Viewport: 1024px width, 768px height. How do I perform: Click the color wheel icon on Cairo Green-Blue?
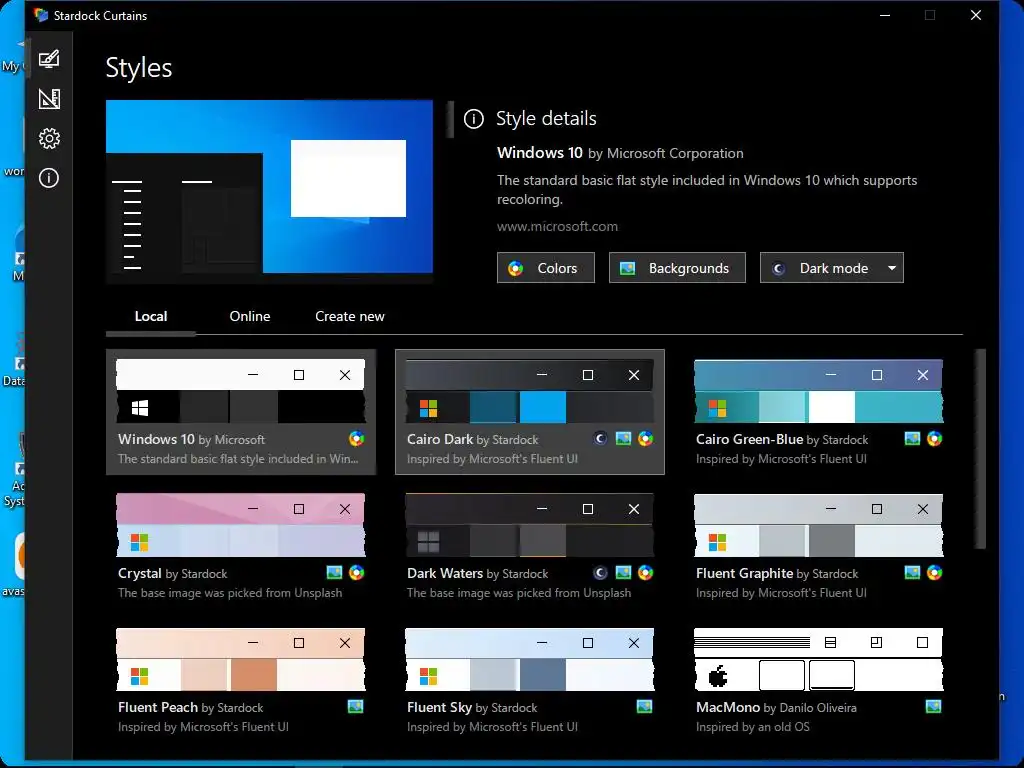(x=935, y=439)
